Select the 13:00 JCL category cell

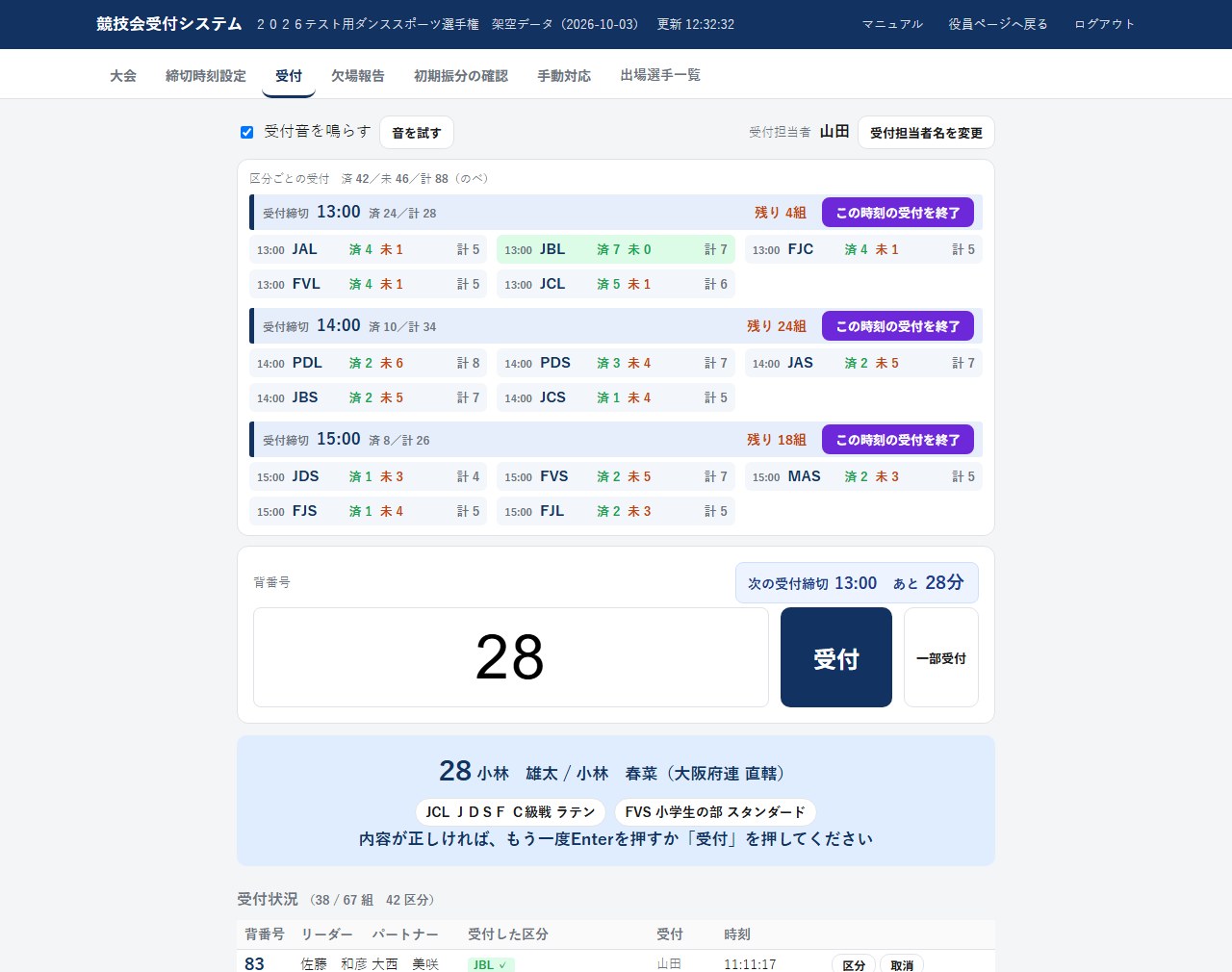click(616, 284)
